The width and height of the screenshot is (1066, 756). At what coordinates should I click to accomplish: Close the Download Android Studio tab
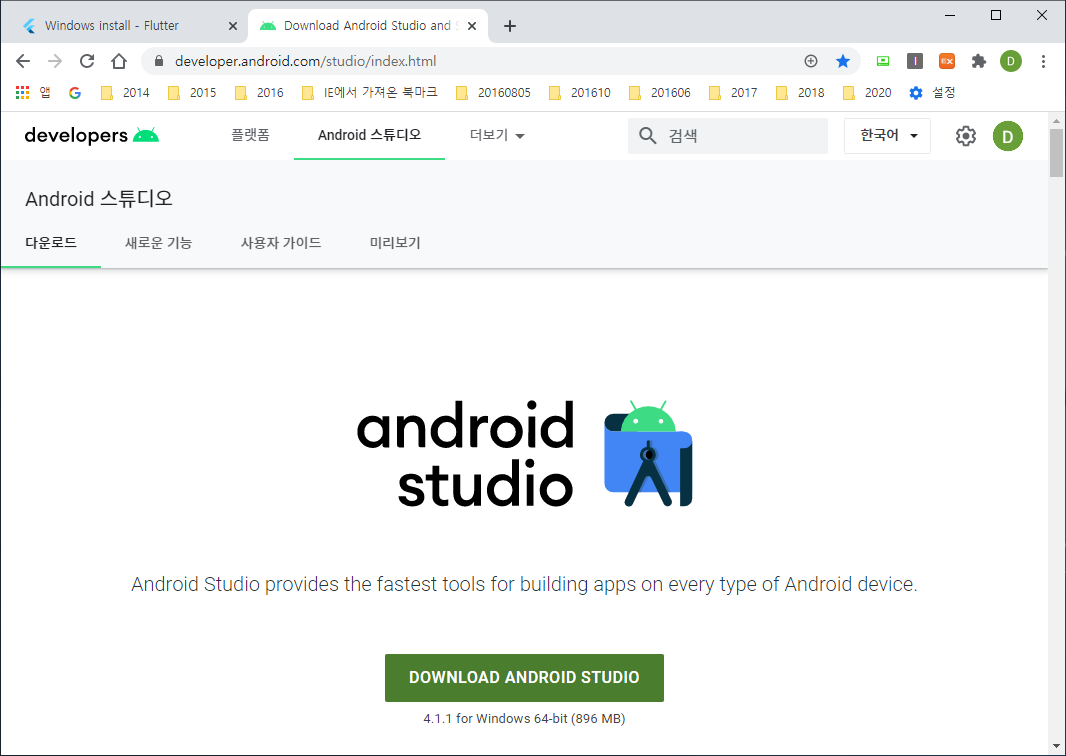point(472,26)
